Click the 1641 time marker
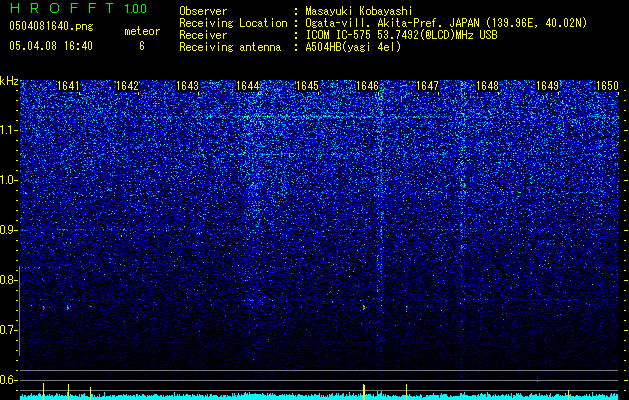The height and width of the screenshot is (400, 629). [68, 86]
